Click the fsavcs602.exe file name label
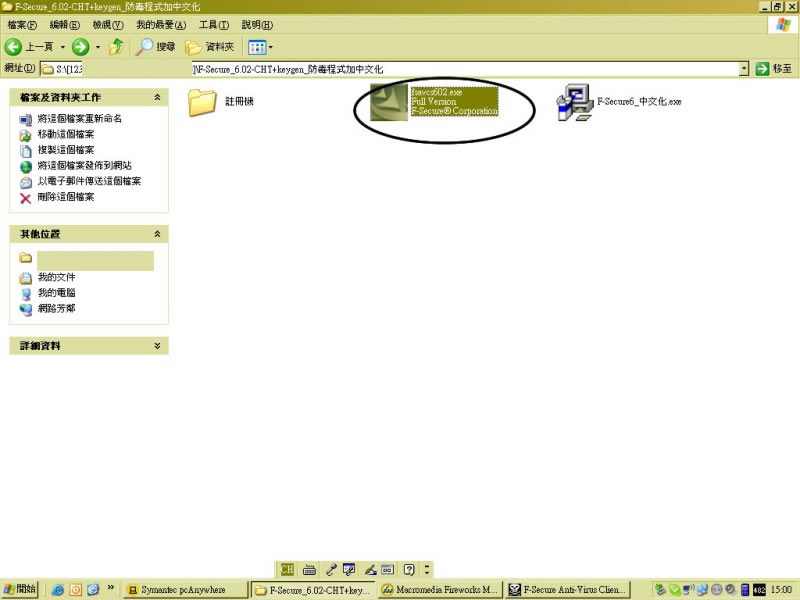The height and width of the screenshot is (600, 800). tap(437, 92)
